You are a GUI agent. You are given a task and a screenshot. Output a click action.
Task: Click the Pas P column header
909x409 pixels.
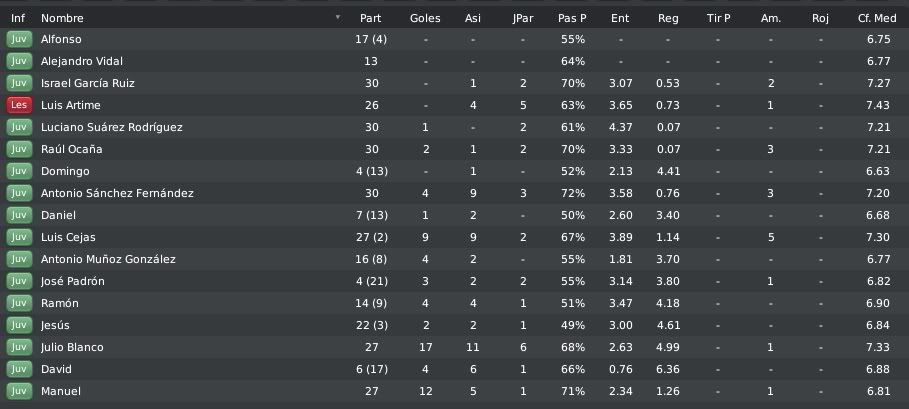[572, 18]
